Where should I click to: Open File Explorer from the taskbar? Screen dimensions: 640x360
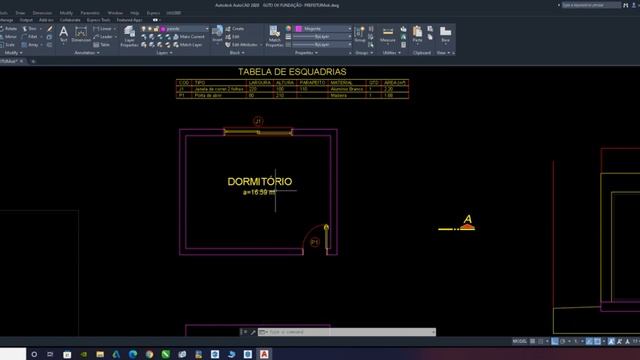point(100,354)
